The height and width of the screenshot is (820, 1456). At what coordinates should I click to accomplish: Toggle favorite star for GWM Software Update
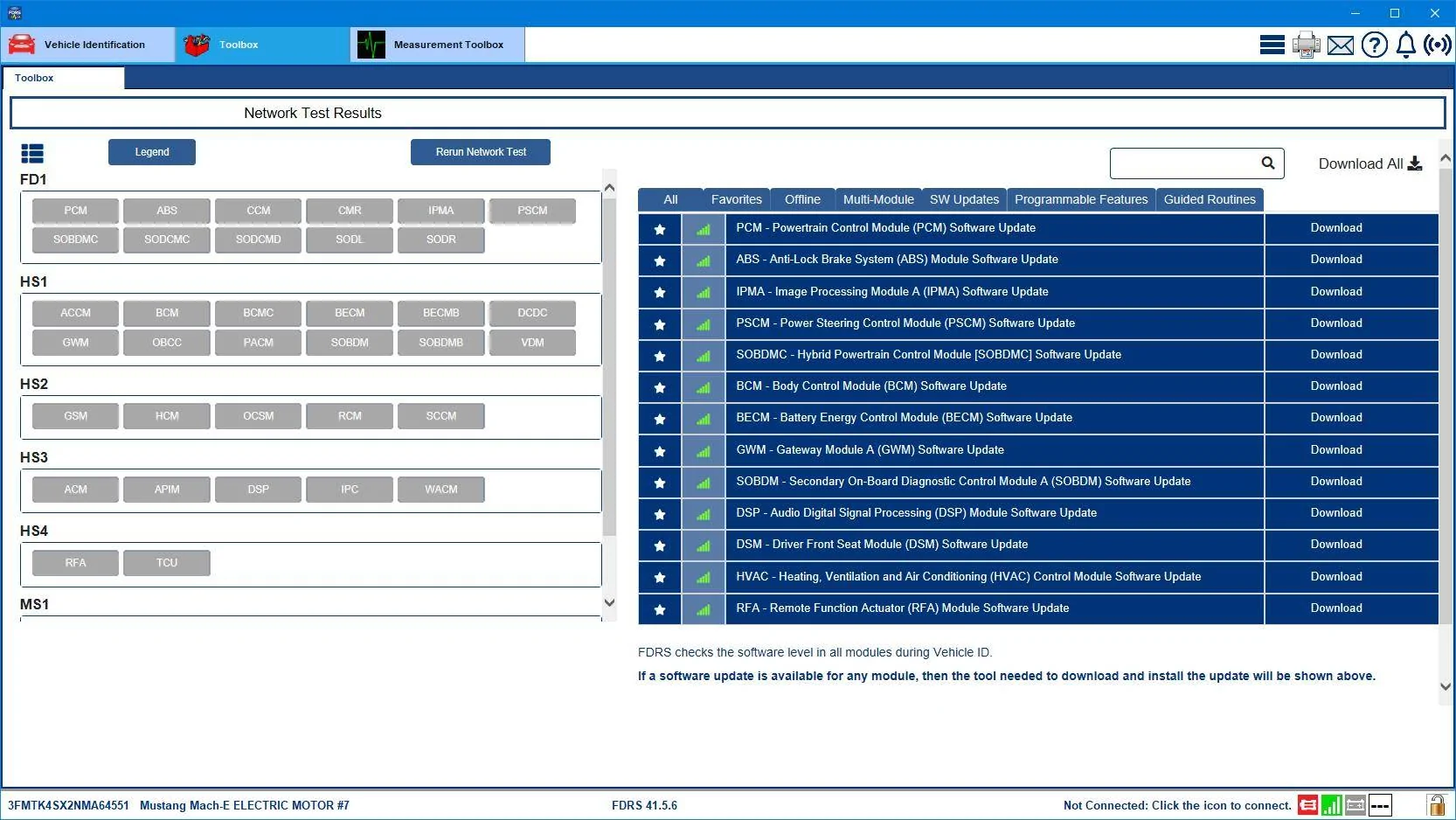coord(660,451)
